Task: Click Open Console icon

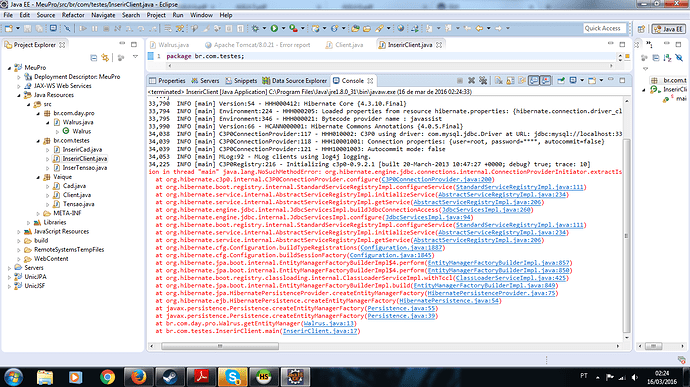Action: click(592, 81)
